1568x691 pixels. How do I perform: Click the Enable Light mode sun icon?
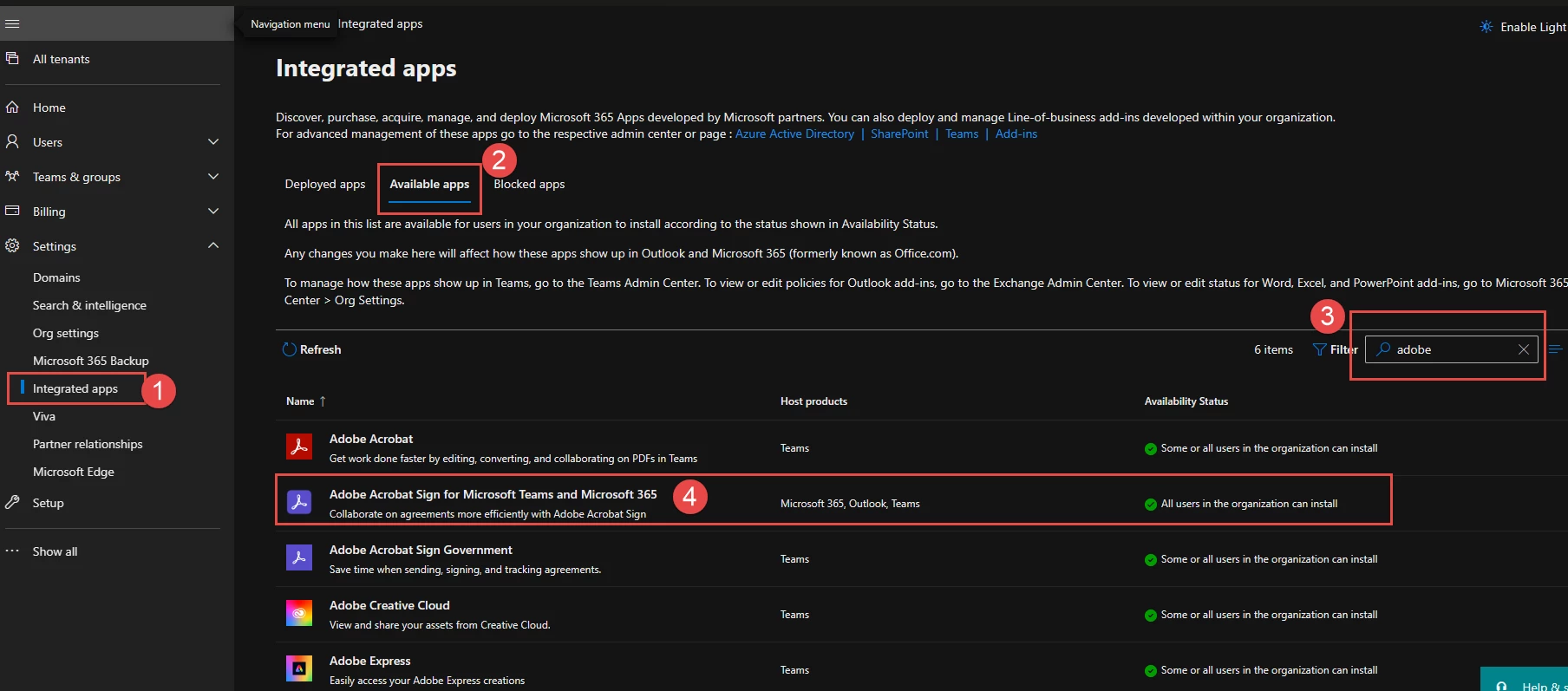click(1486, 27)
